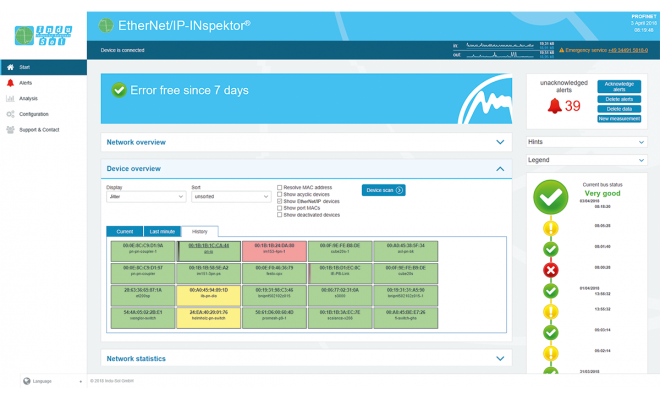Open the Sort dropdown set to unsorted
Screen dimensions: 660x400
click(230, 197)
